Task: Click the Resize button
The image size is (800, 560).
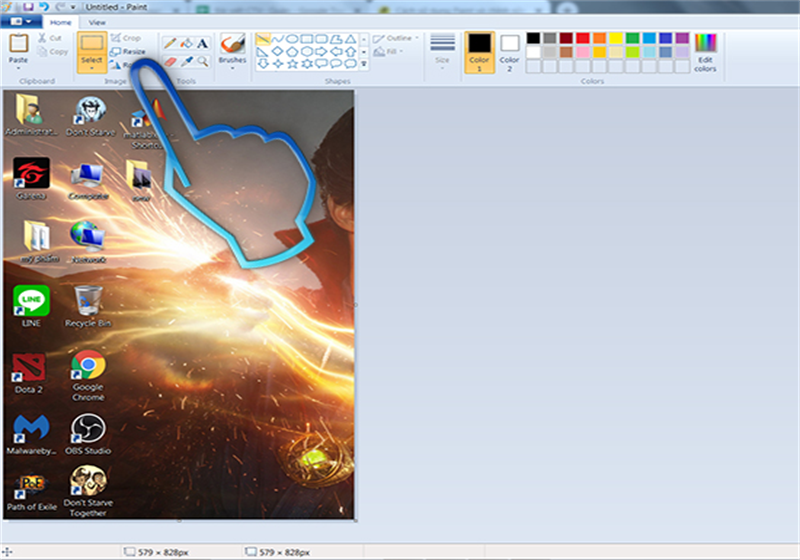Action: tap(128, 52)
